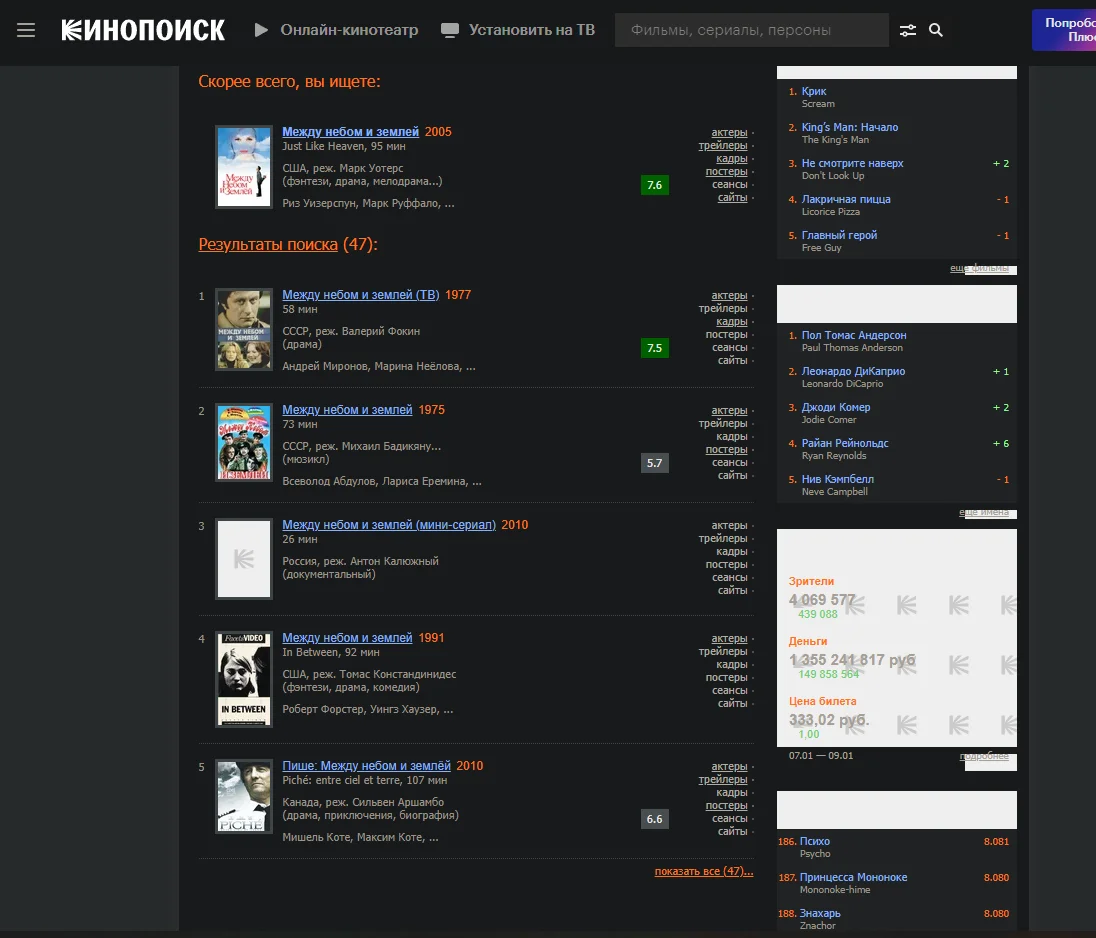
Task: Open Пише: Между небом и землей 2010
Action: tap(366, 765)
